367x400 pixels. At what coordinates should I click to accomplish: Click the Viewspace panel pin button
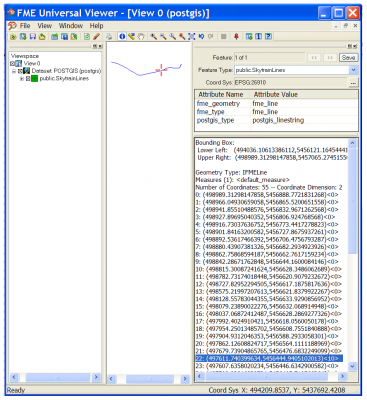(x=95, y=46)
